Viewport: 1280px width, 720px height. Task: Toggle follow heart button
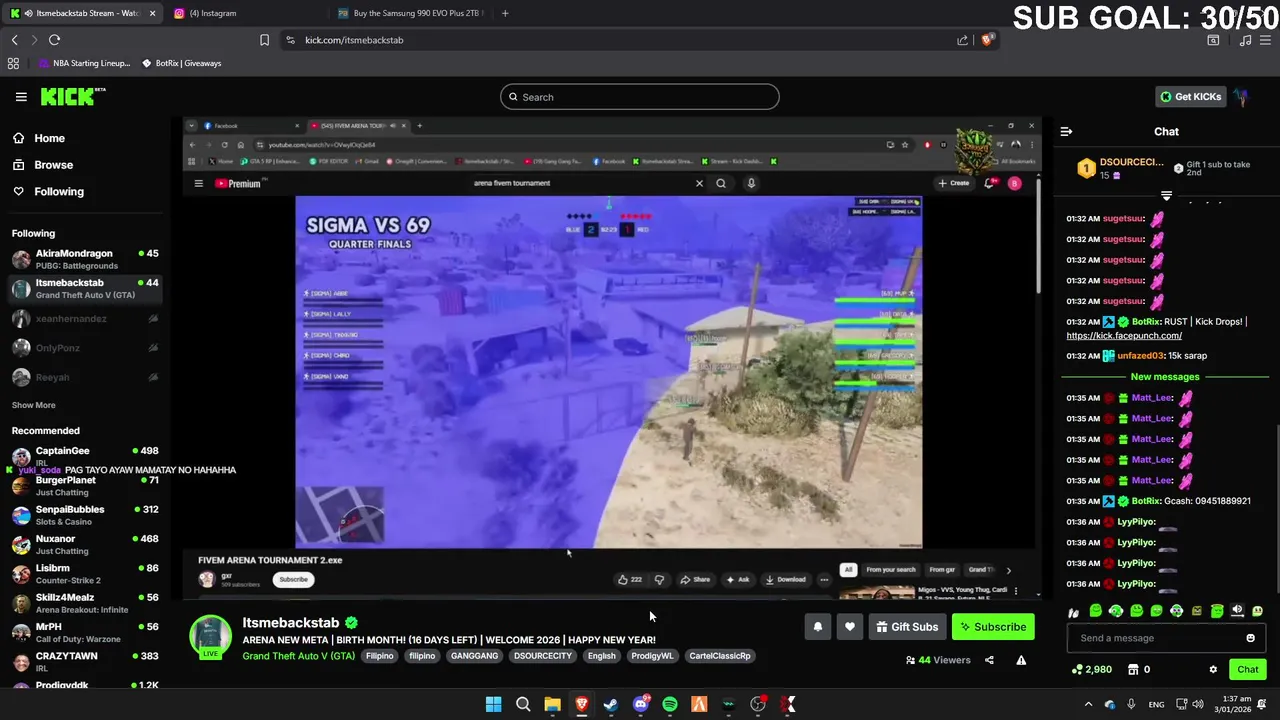[849, 627]
